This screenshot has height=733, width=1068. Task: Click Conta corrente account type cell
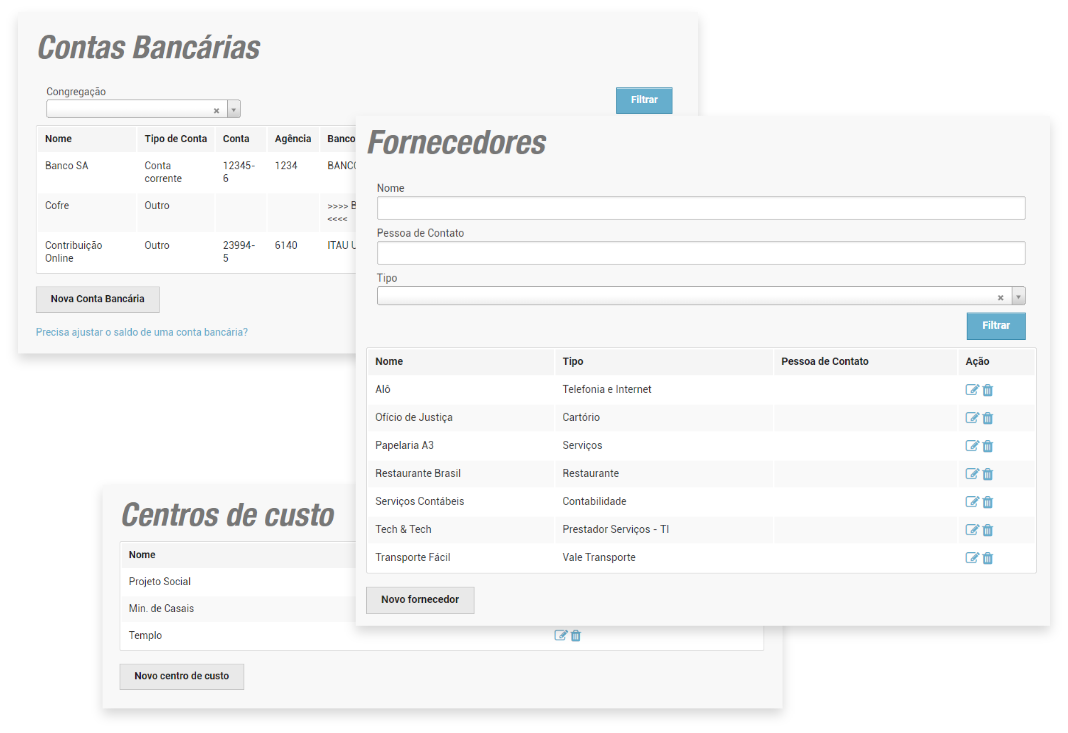pyautogui.click(x=163, y=172)
